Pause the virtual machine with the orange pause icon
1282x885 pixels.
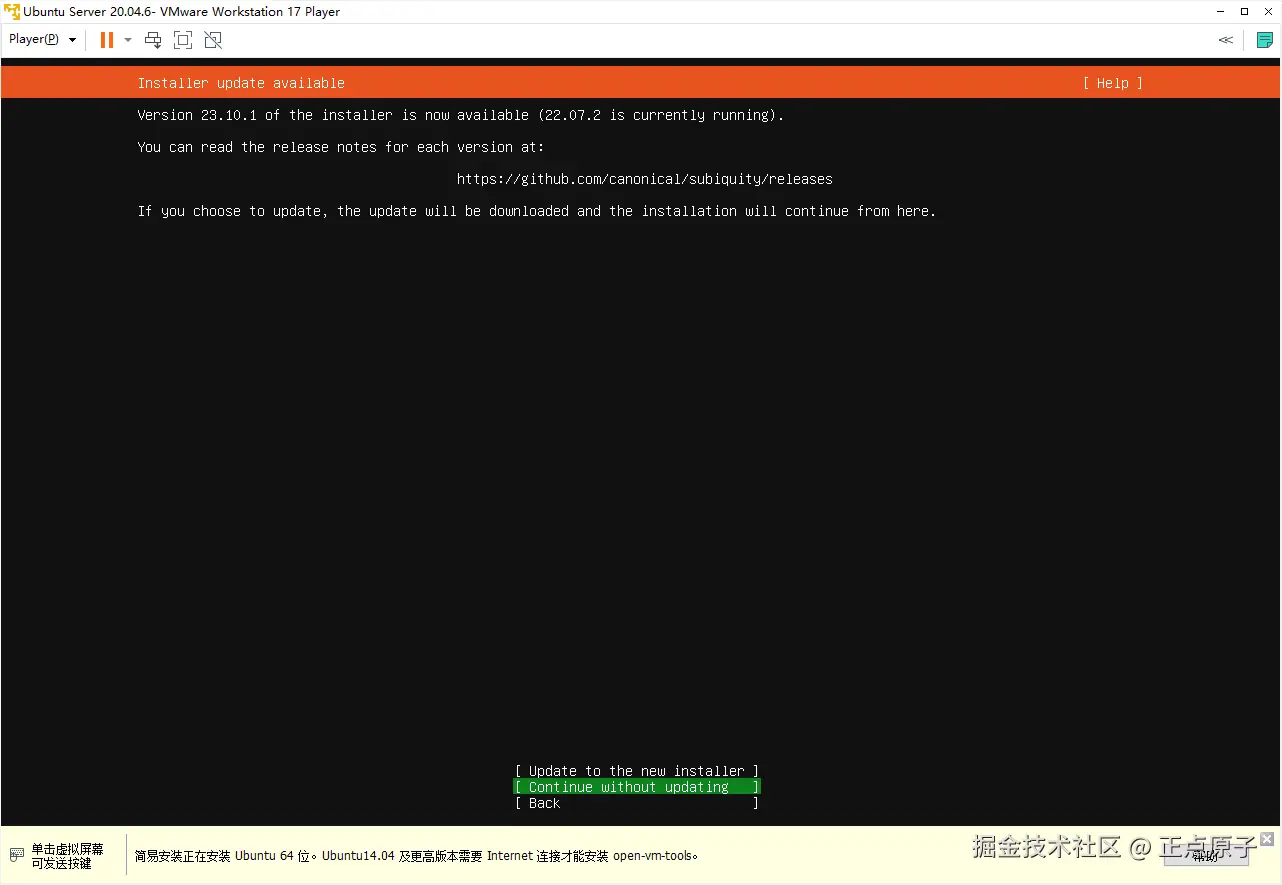click(106, 40)
